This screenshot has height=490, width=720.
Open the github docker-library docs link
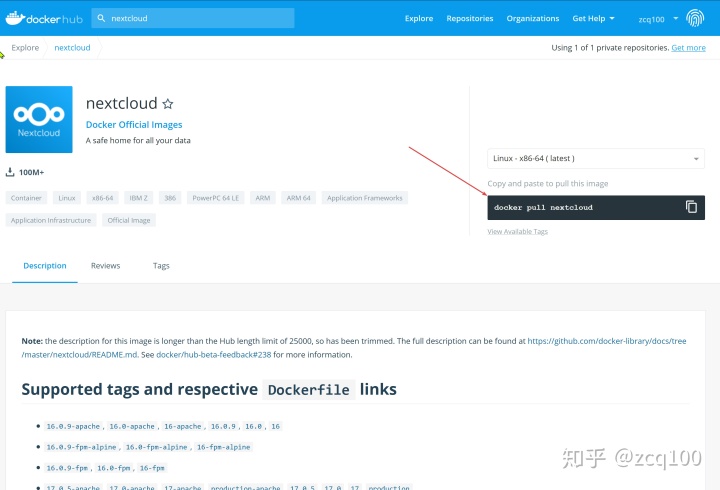607,341
